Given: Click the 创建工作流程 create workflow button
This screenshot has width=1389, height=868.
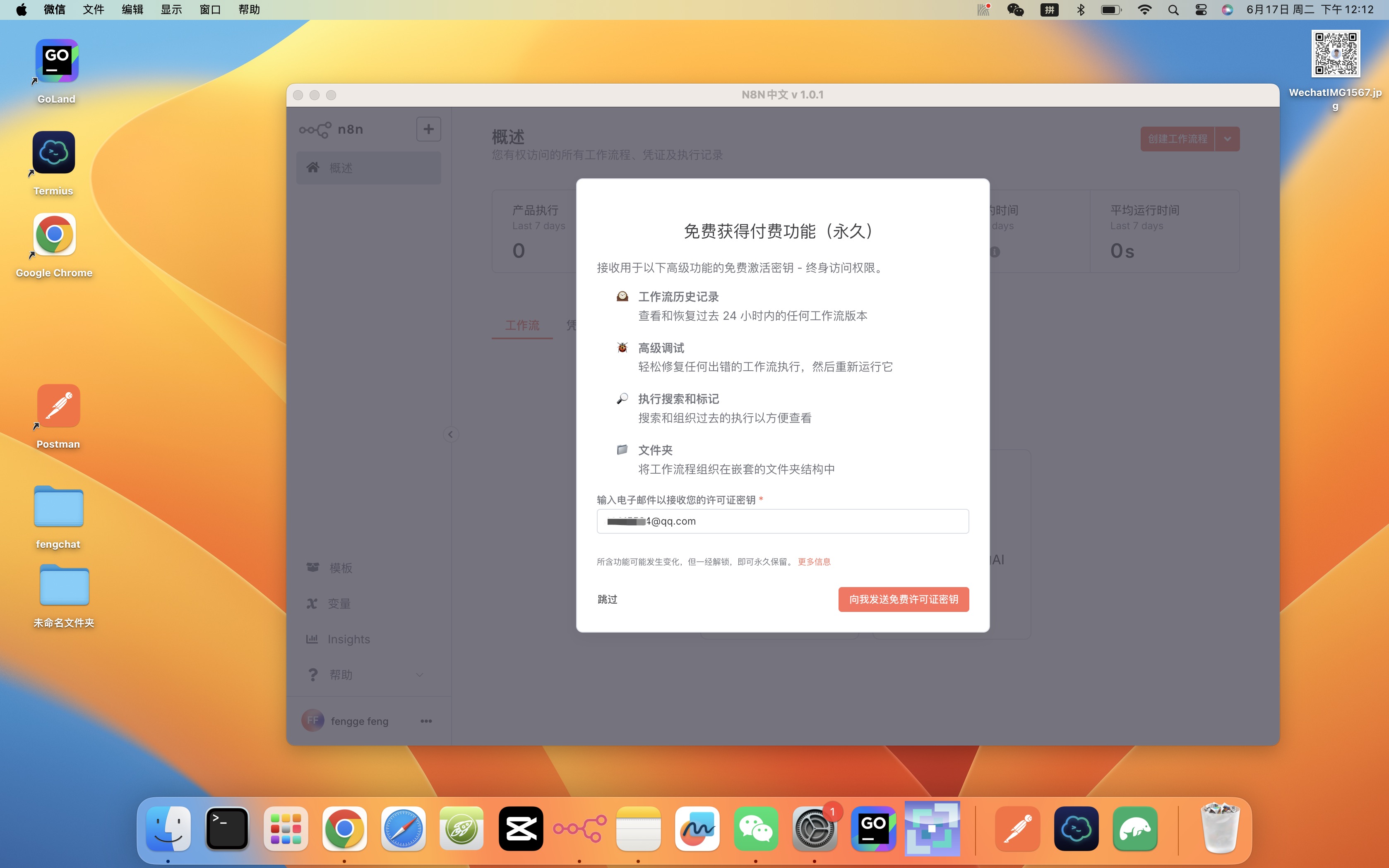Looking at the screenshot, I should click(1177, 139).
